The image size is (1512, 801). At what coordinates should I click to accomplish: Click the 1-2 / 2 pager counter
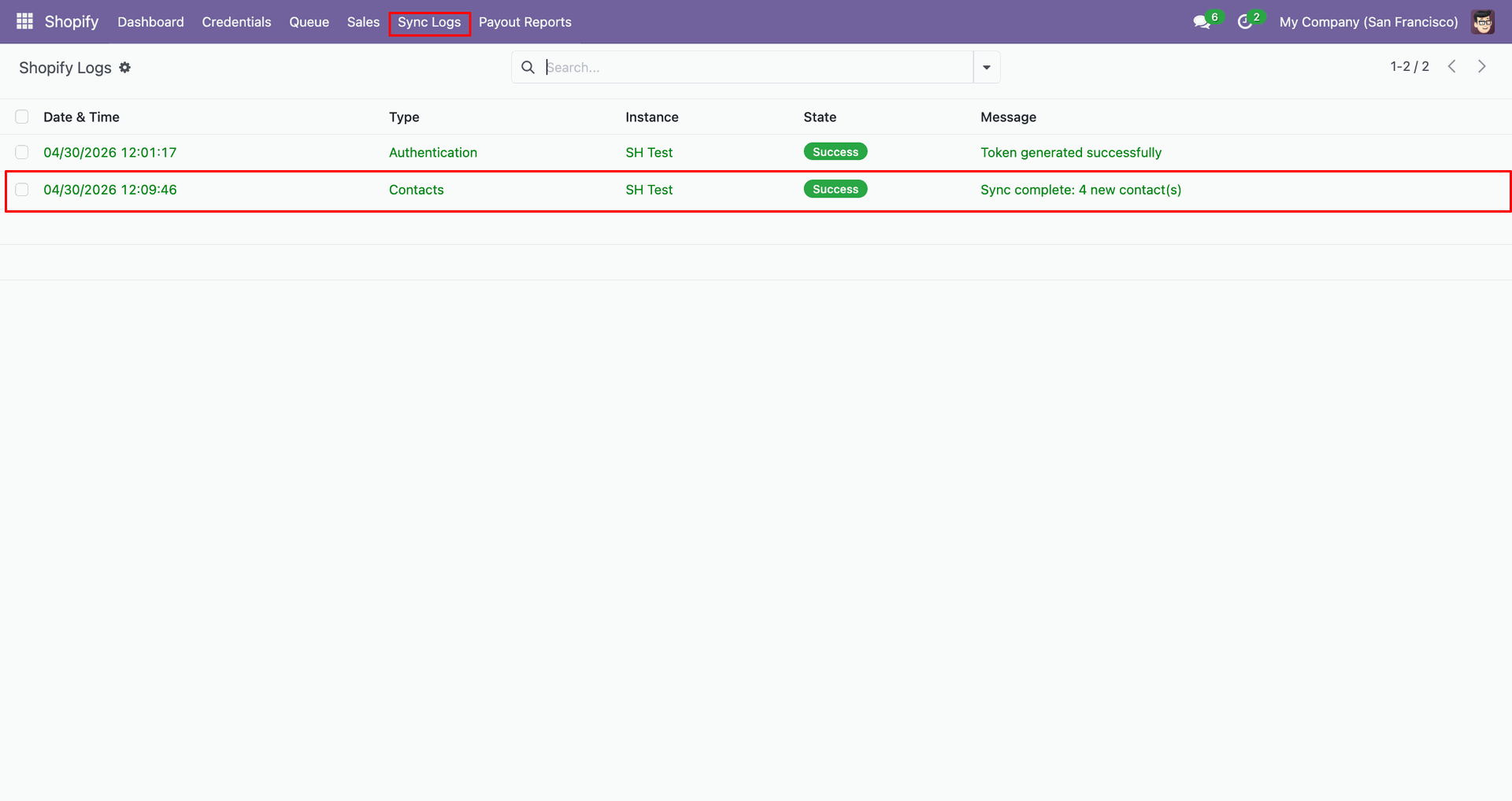(1410, 67)
